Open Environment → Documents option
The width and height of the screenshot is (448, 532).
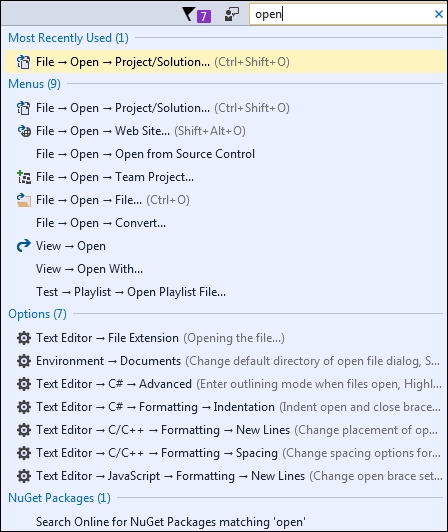coord(225,361)
